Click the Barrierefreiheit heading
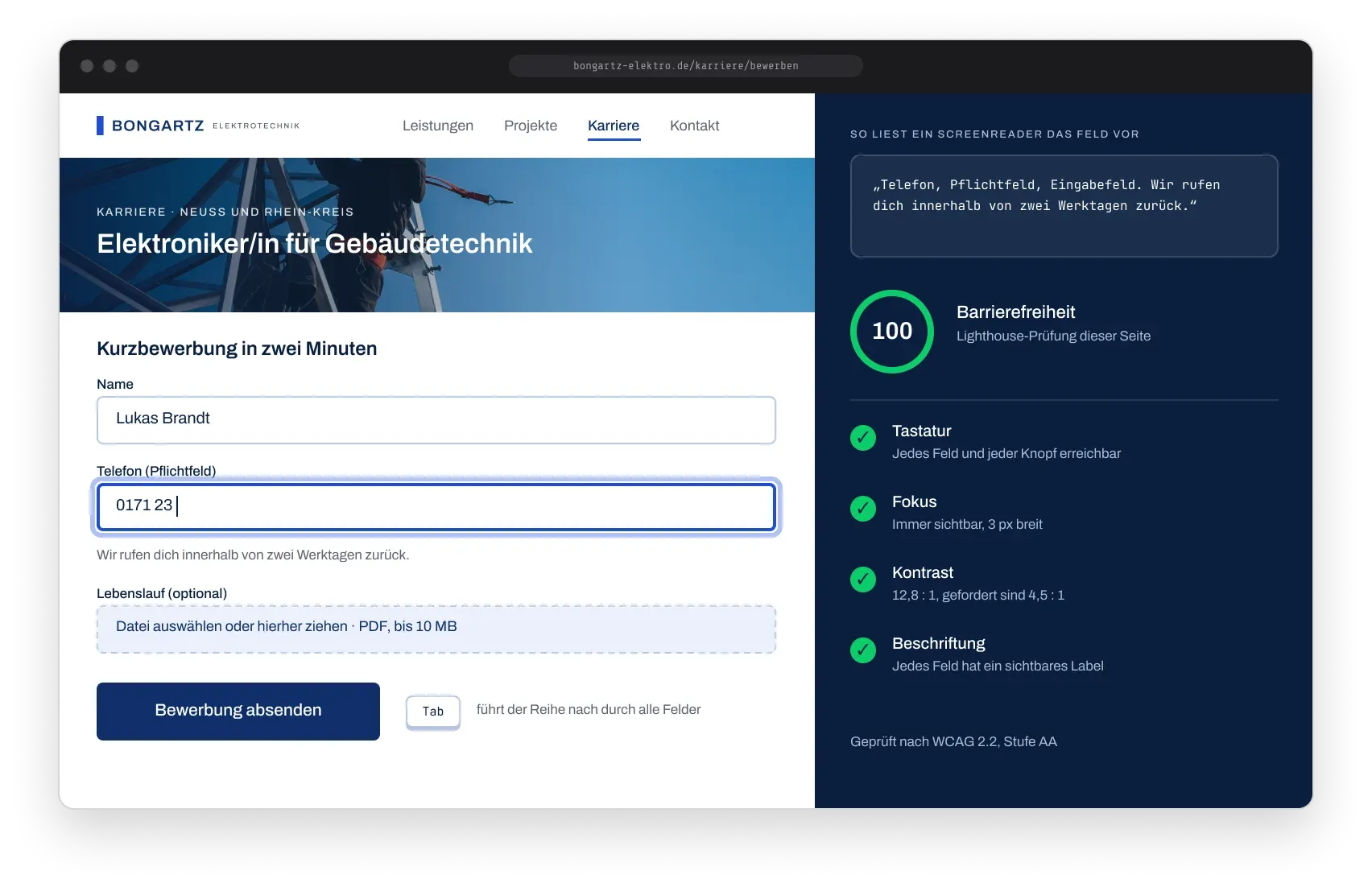This screenshot has width=1372, height=887. click(x=1016, y=312)
